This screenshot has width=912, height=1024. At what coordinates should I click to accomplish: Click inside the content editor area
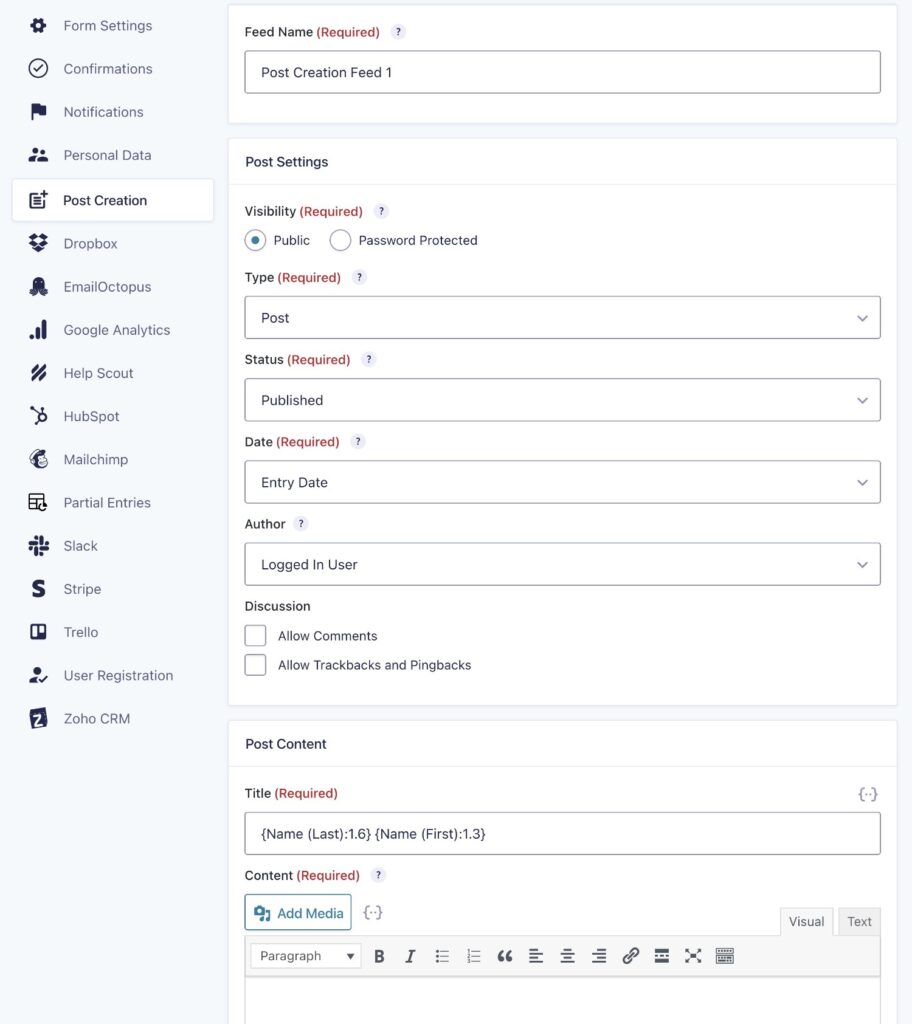click(x=562, y=1000)
